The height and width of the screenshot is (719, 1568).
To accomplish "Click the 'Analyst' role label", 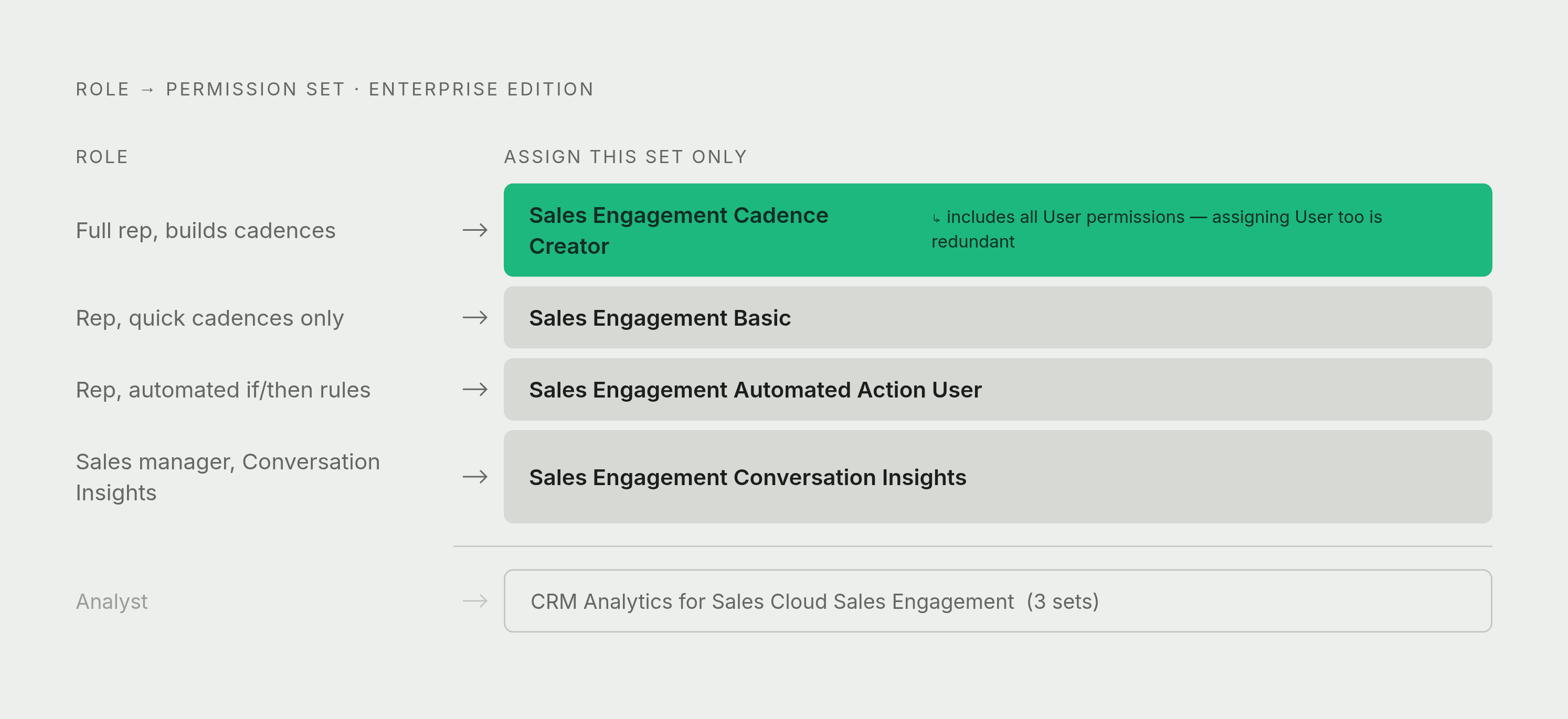I will 111,602.
